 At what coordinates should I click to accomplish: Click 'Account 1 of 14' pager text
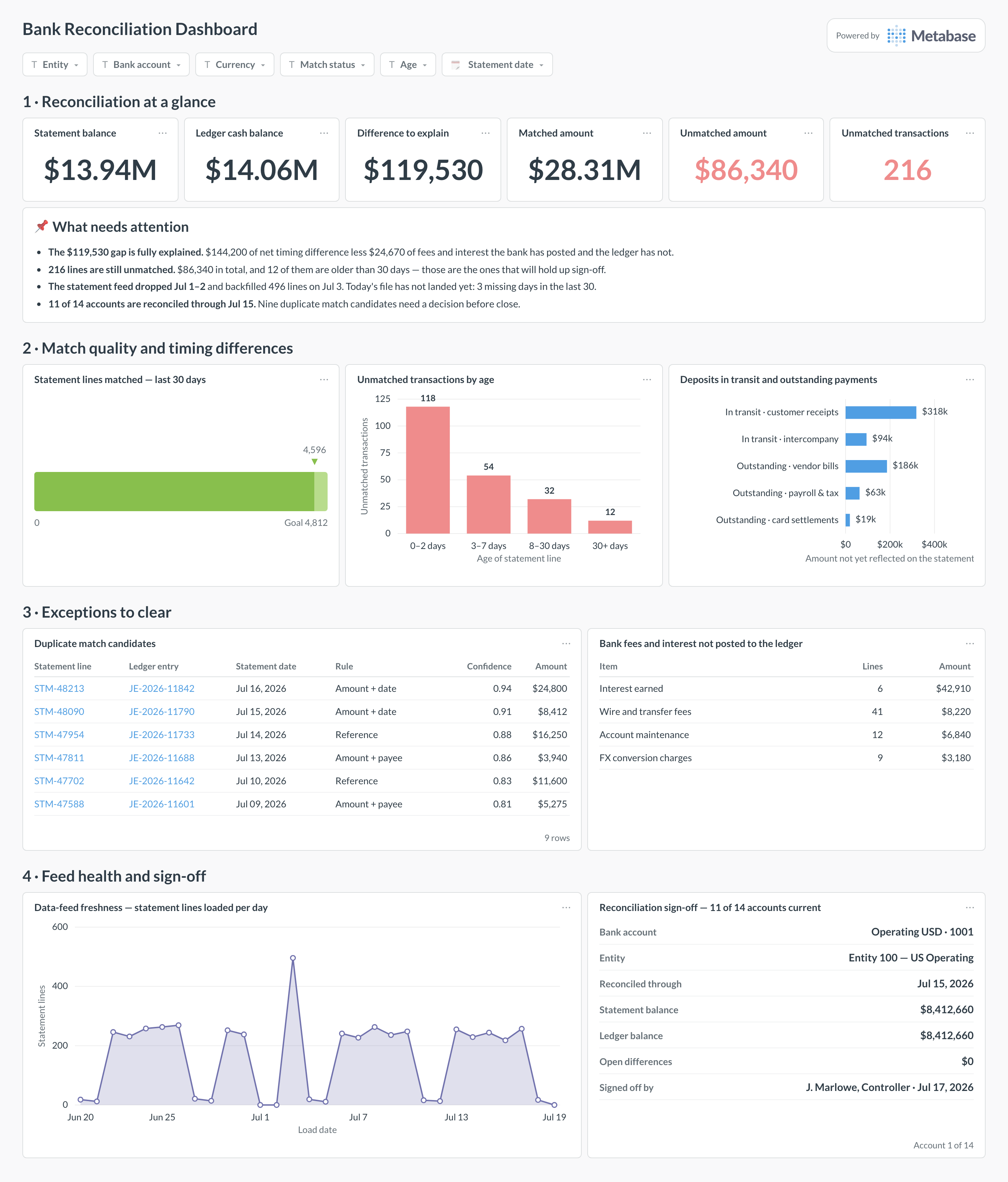943,1145
